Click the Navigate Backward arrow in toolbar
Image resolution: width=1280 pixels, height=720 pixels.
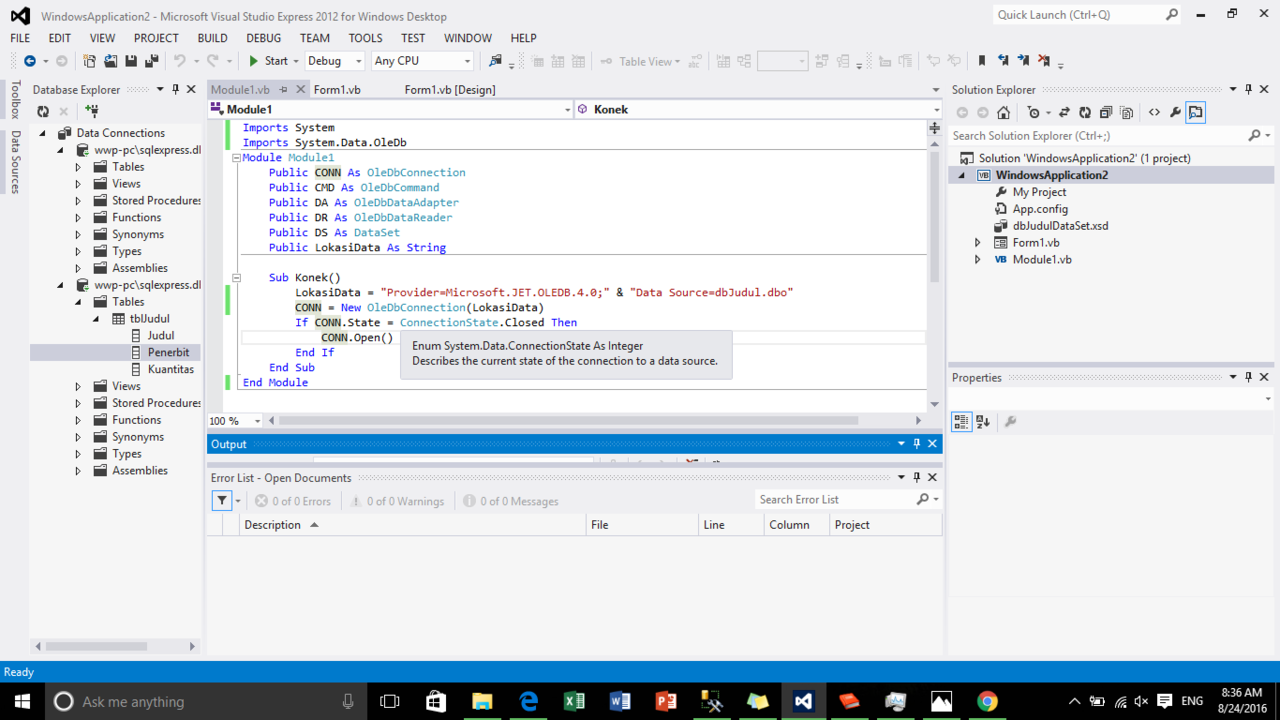tap(30, 61)
